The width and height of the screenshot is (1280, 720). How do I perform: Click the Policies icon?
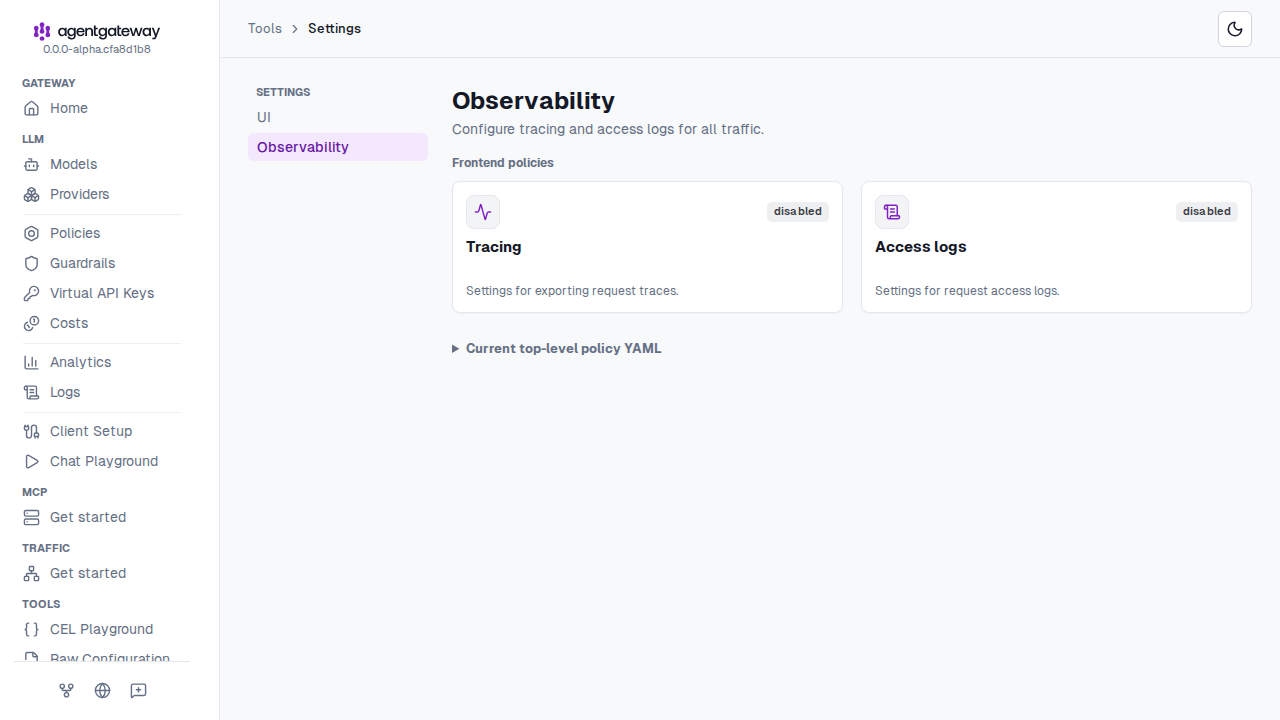coord(32,233)
